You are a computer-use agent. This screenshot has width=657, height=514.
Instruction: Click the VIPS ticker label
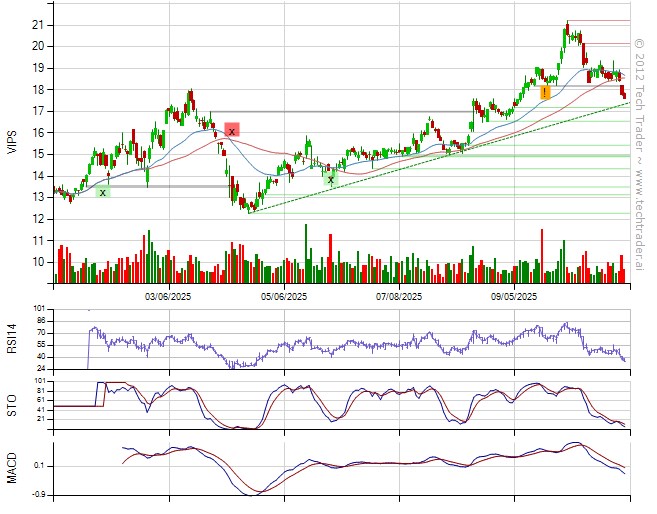click(13, 142)
